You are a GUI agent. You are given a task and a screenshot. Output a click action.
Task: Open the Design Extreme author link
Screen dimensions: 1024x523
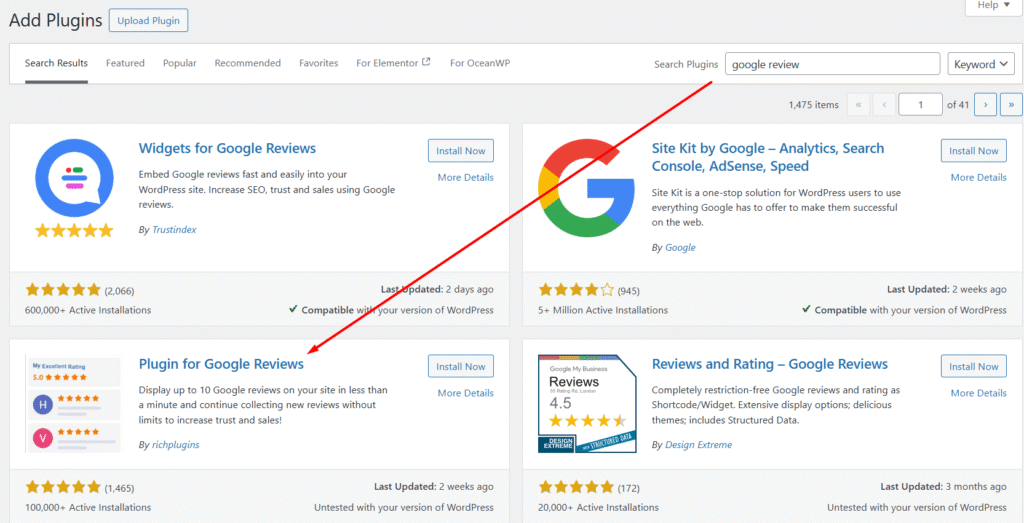pos(698,445)
